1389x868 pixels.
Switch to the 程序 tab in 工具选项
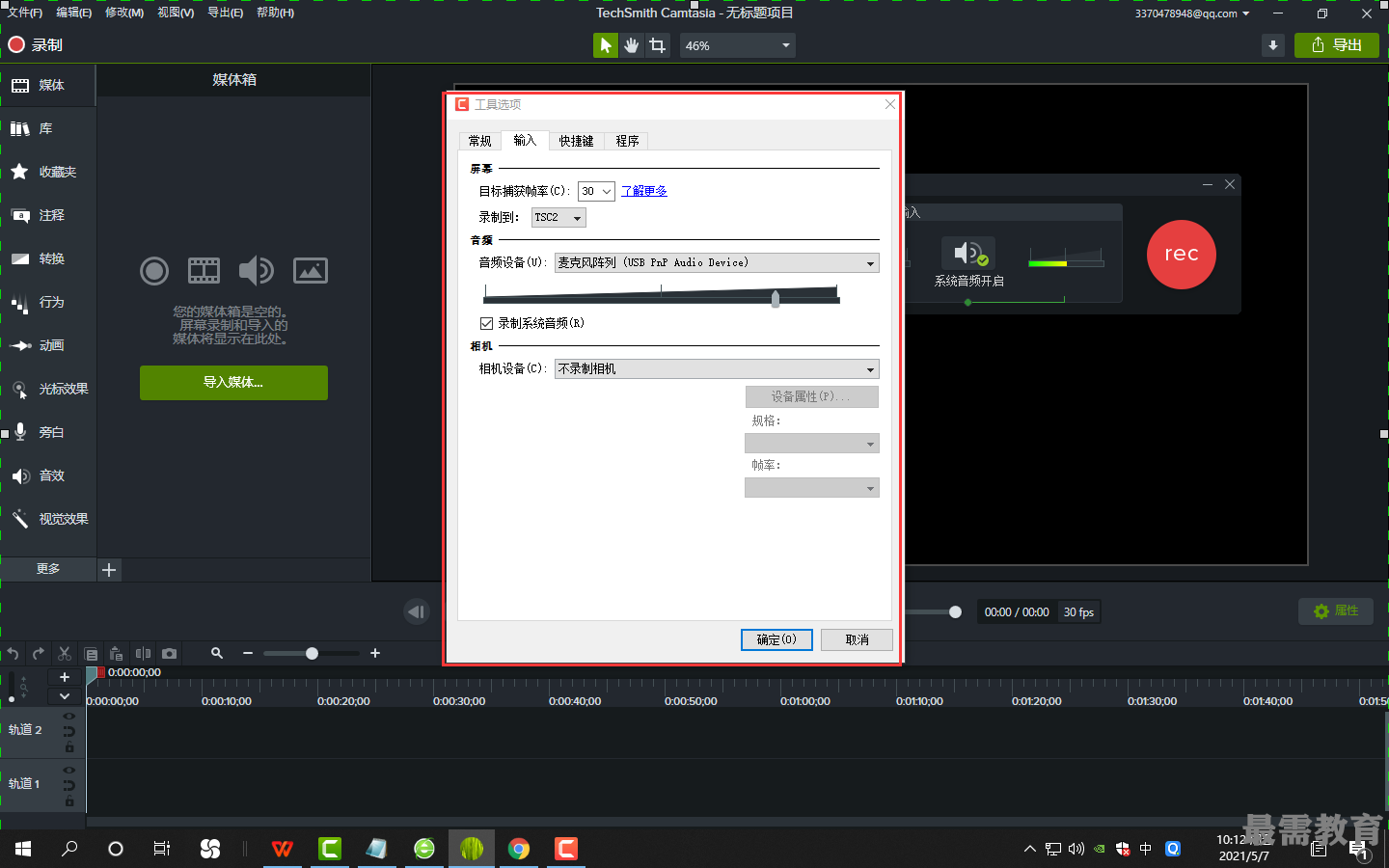click(627, 141)
